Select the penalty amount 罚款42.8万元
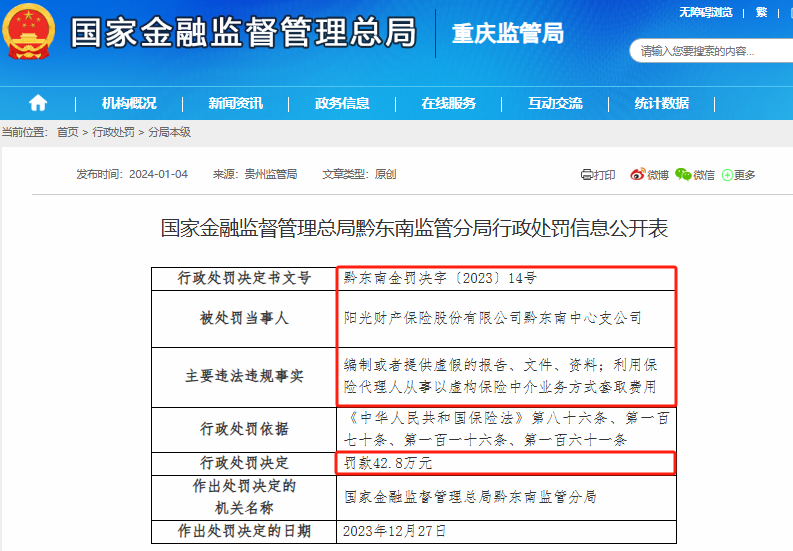The height and width of the screenshot is (551, 793). click(387, 463)
